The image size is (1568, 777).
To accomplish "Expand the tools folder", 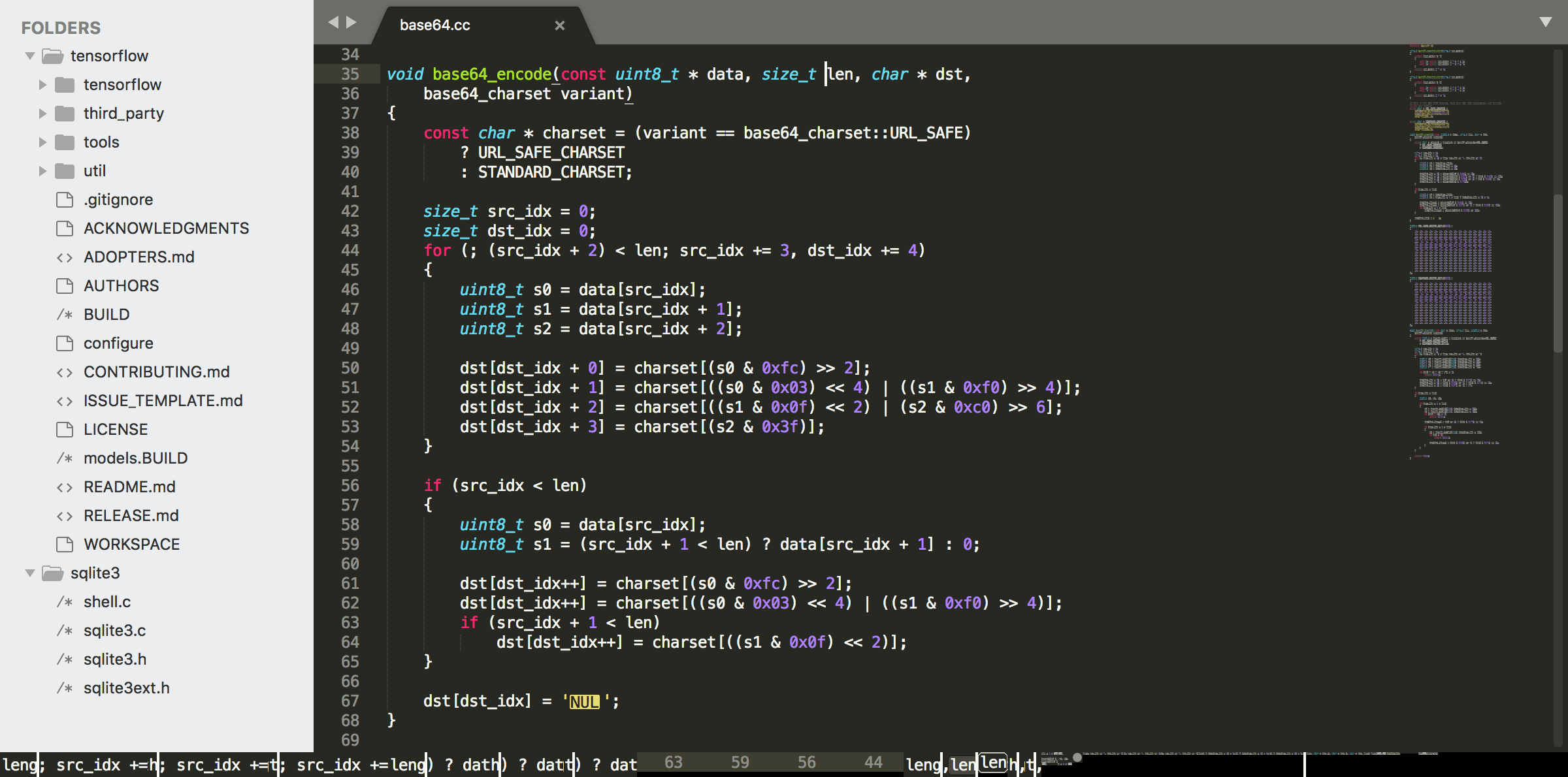I will pos(43,142).
